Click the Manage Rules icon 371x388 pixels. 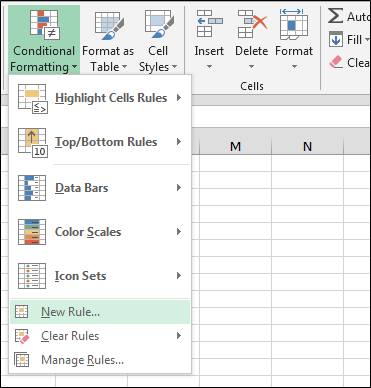(x=22, y=360)
